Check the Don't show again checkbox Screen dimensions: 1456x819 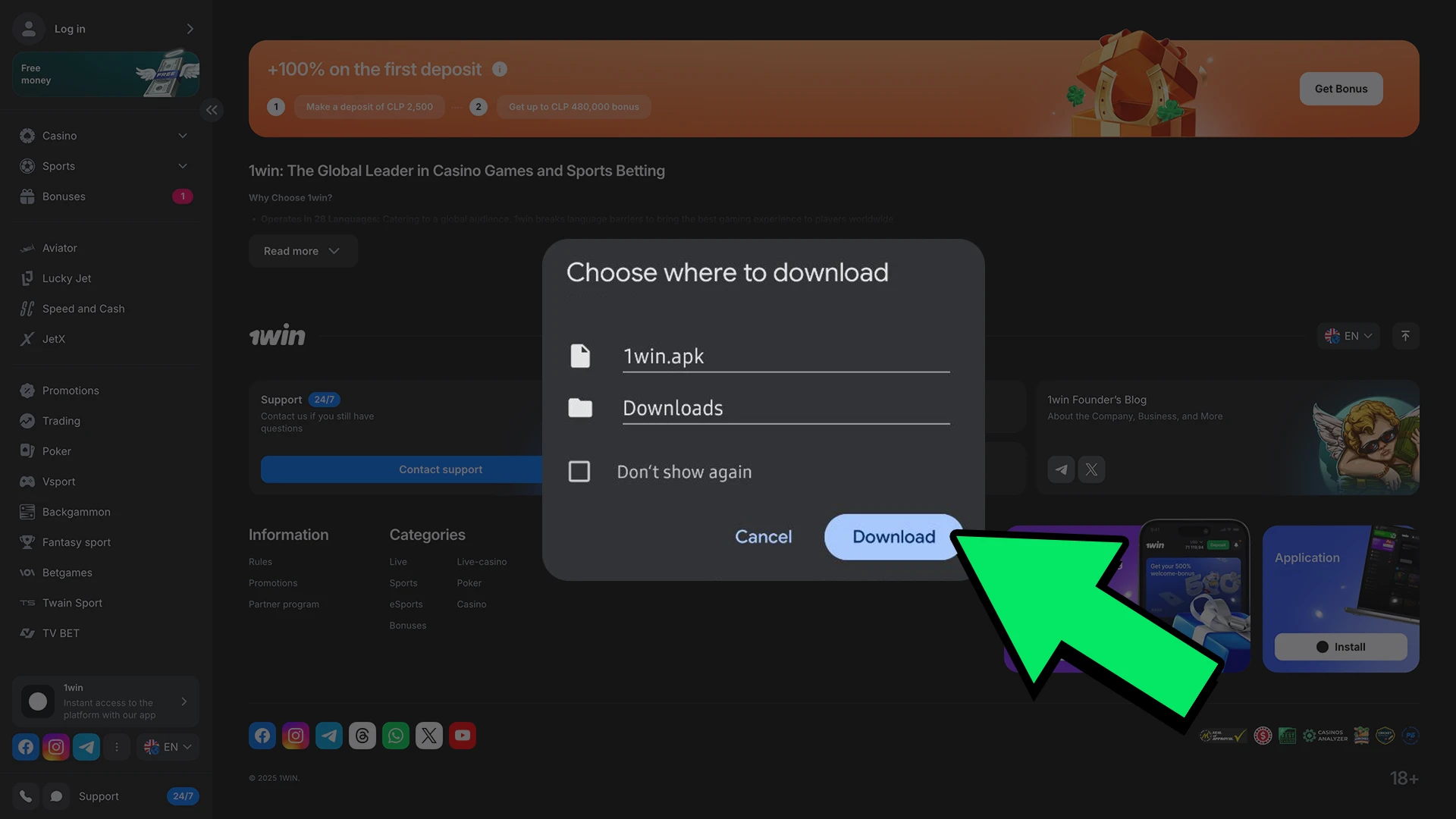coord(579,472)
